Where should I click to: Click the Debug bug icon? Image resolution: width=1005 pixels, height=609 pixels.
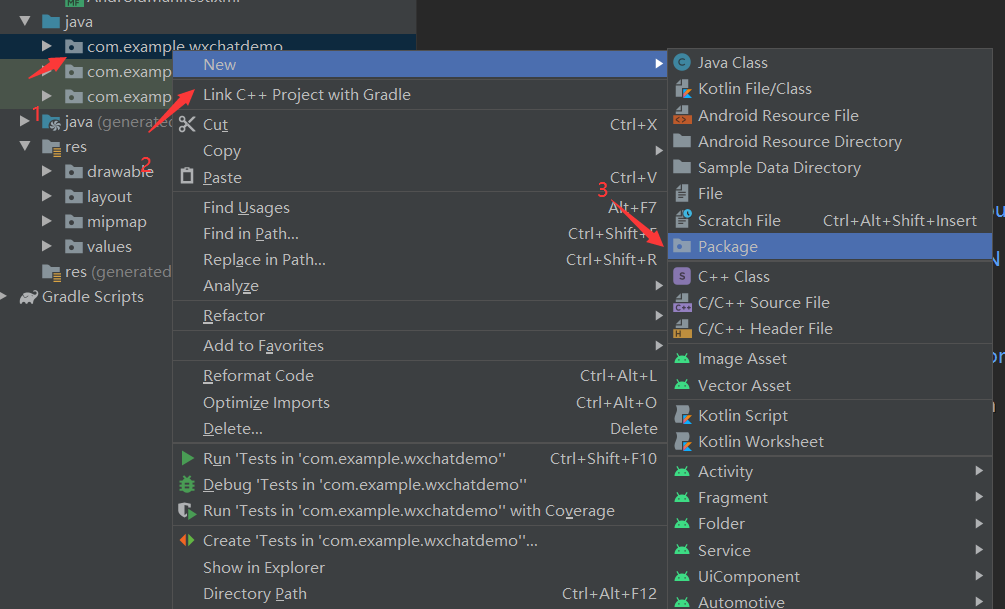[x=187, y=485]
